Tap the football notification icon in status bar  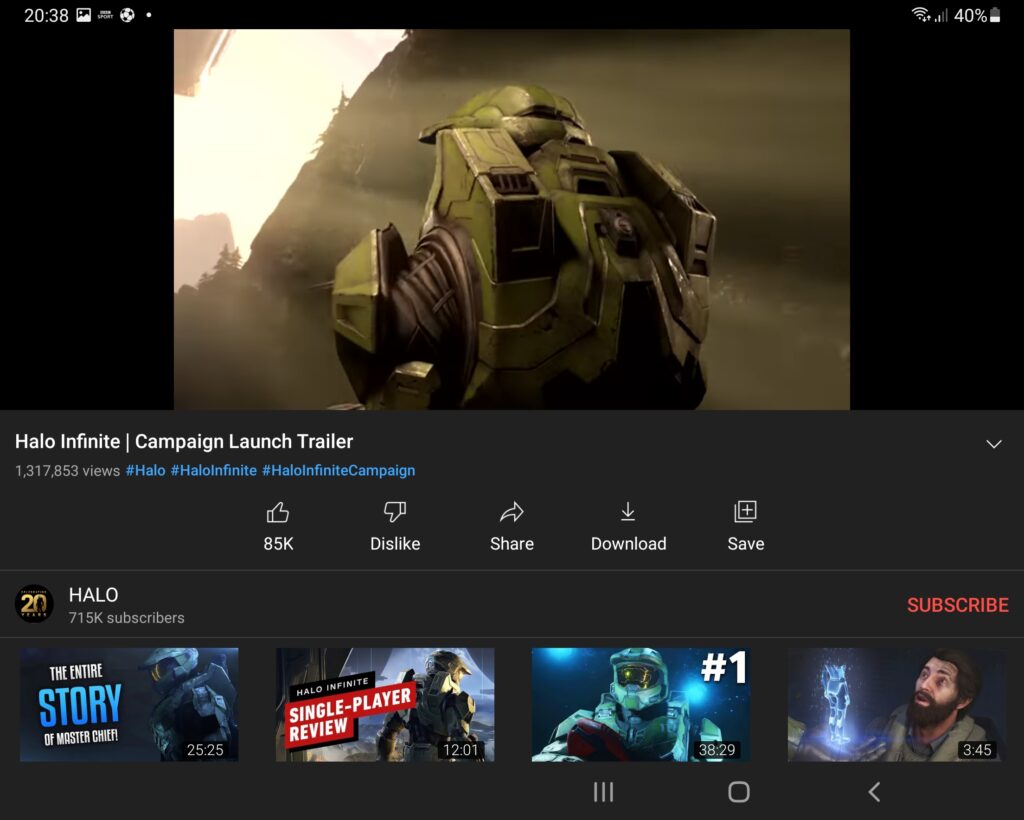tap(127, 15)
